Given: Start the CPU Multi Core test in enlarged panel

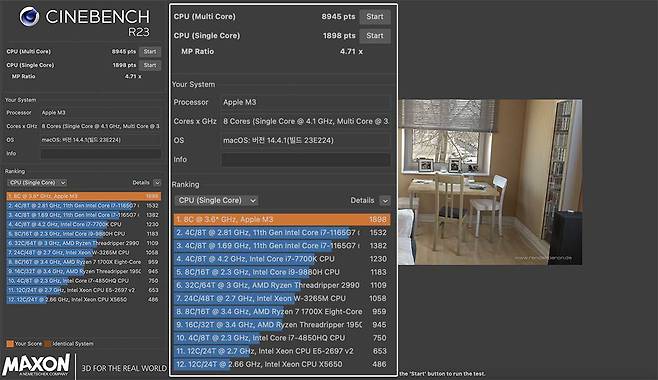Looking at the screenshot, I should click(x=375, y=17).
